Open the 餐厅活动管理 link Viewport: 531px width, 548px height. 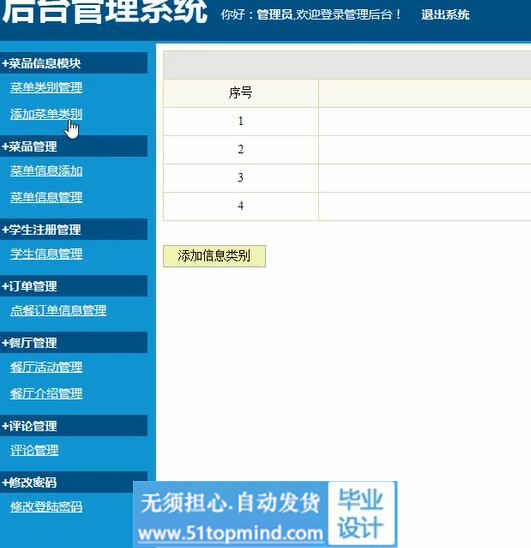coord(46,367)
